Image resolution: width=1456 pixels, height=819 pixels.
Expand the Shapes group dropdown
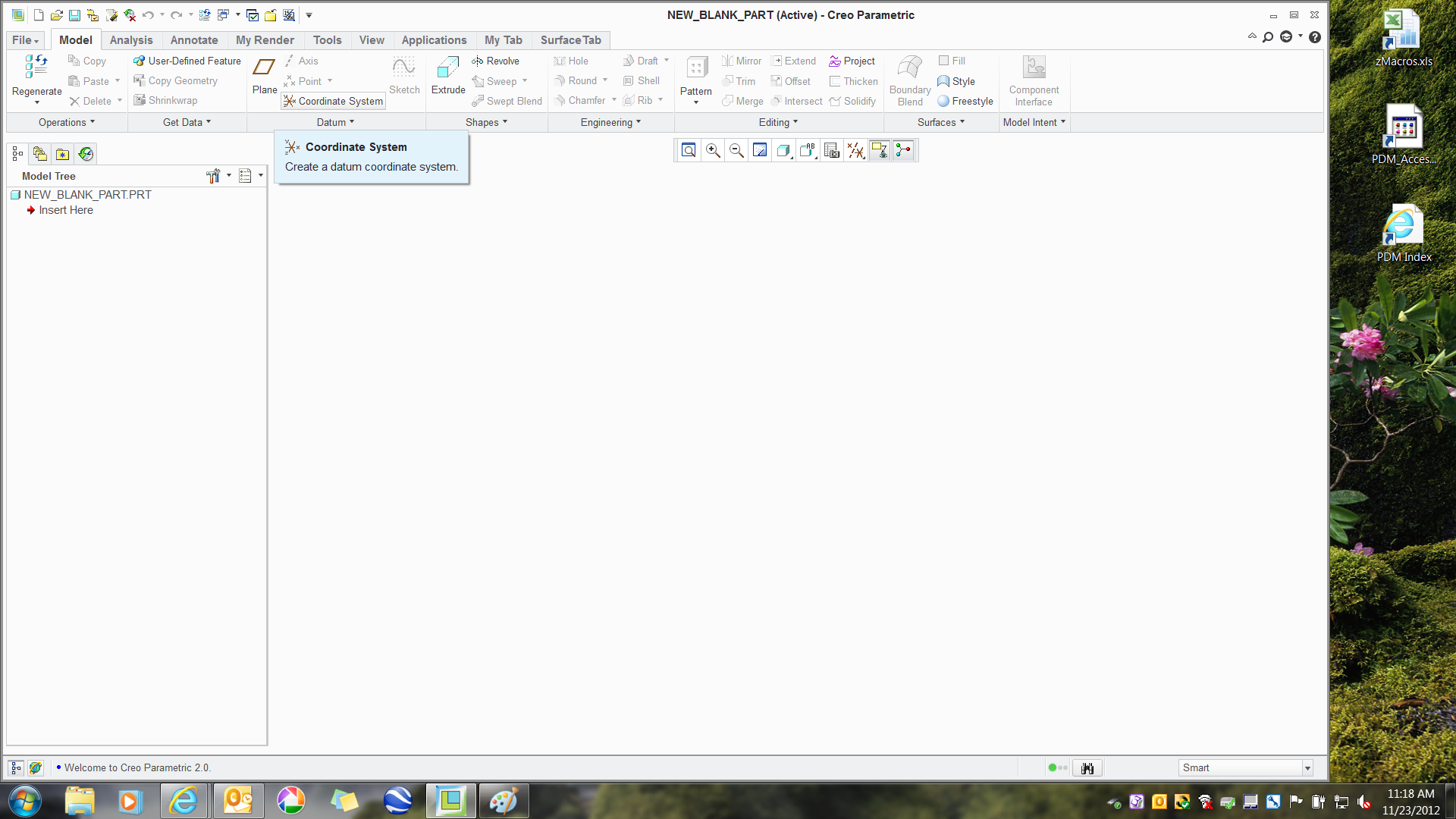(486, 122)
